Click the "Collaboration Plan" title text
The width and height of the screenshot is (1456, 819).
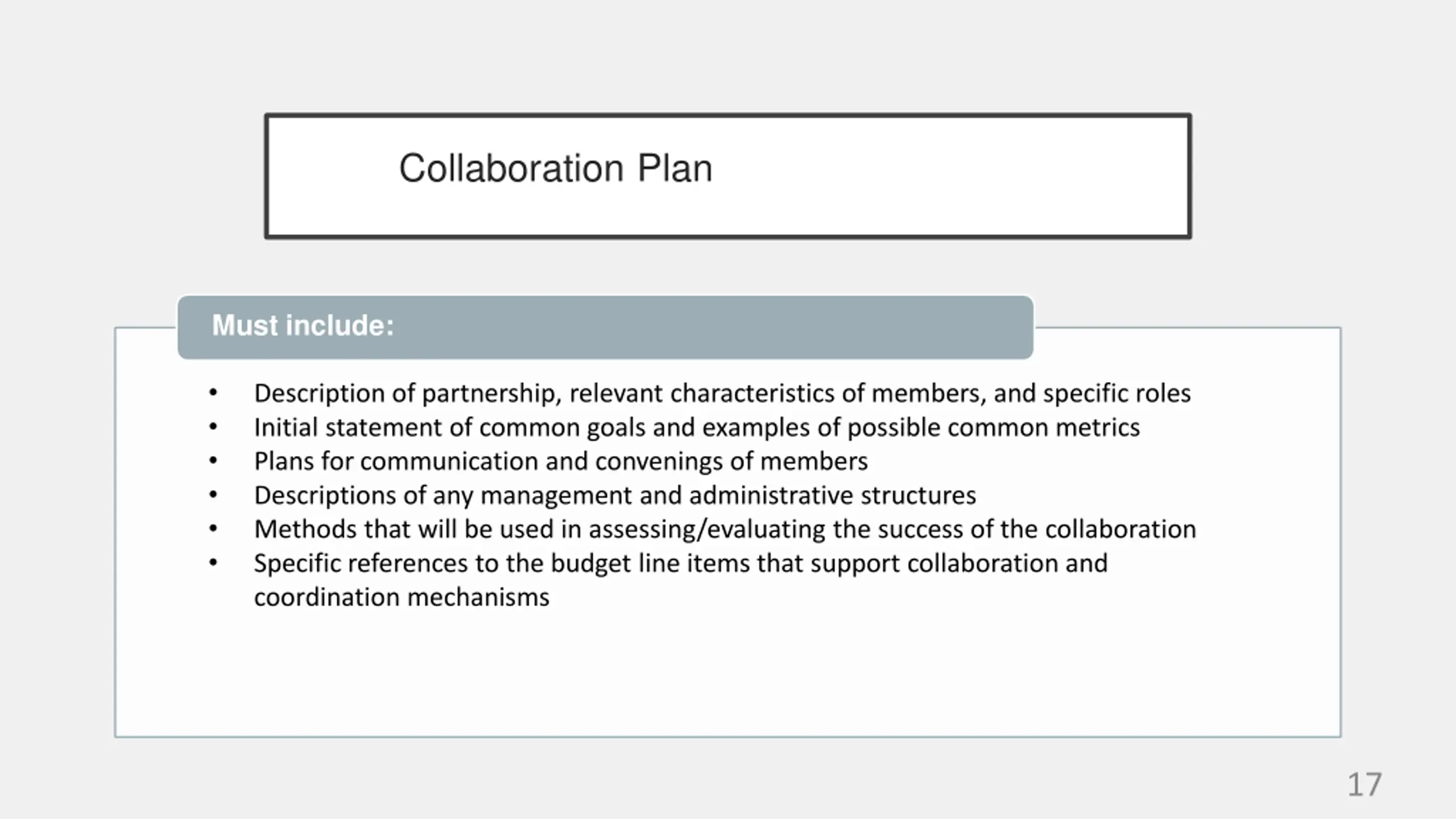coord(555,168)
